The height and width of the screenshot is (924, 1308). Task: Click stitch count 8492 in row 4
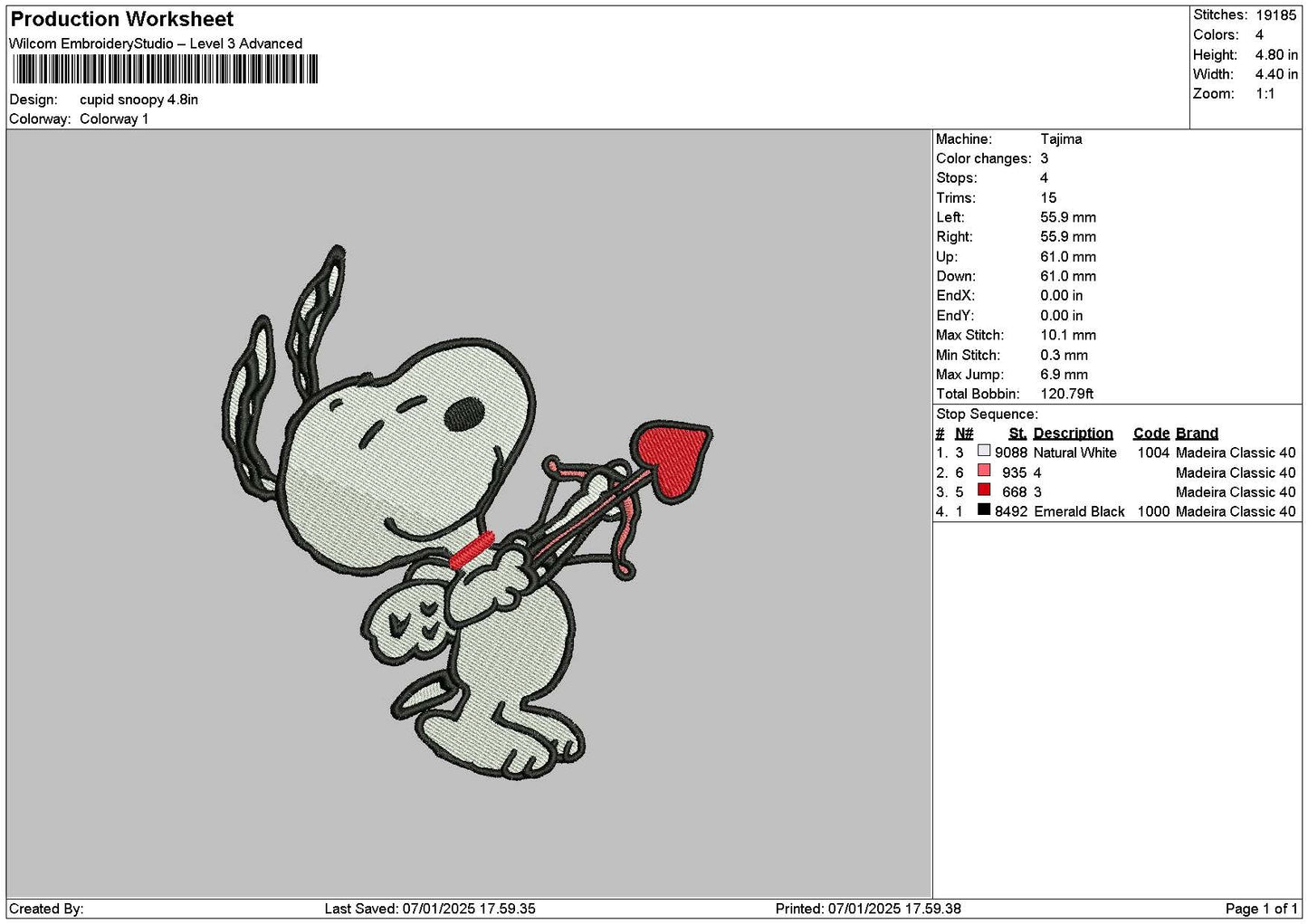1011,511
